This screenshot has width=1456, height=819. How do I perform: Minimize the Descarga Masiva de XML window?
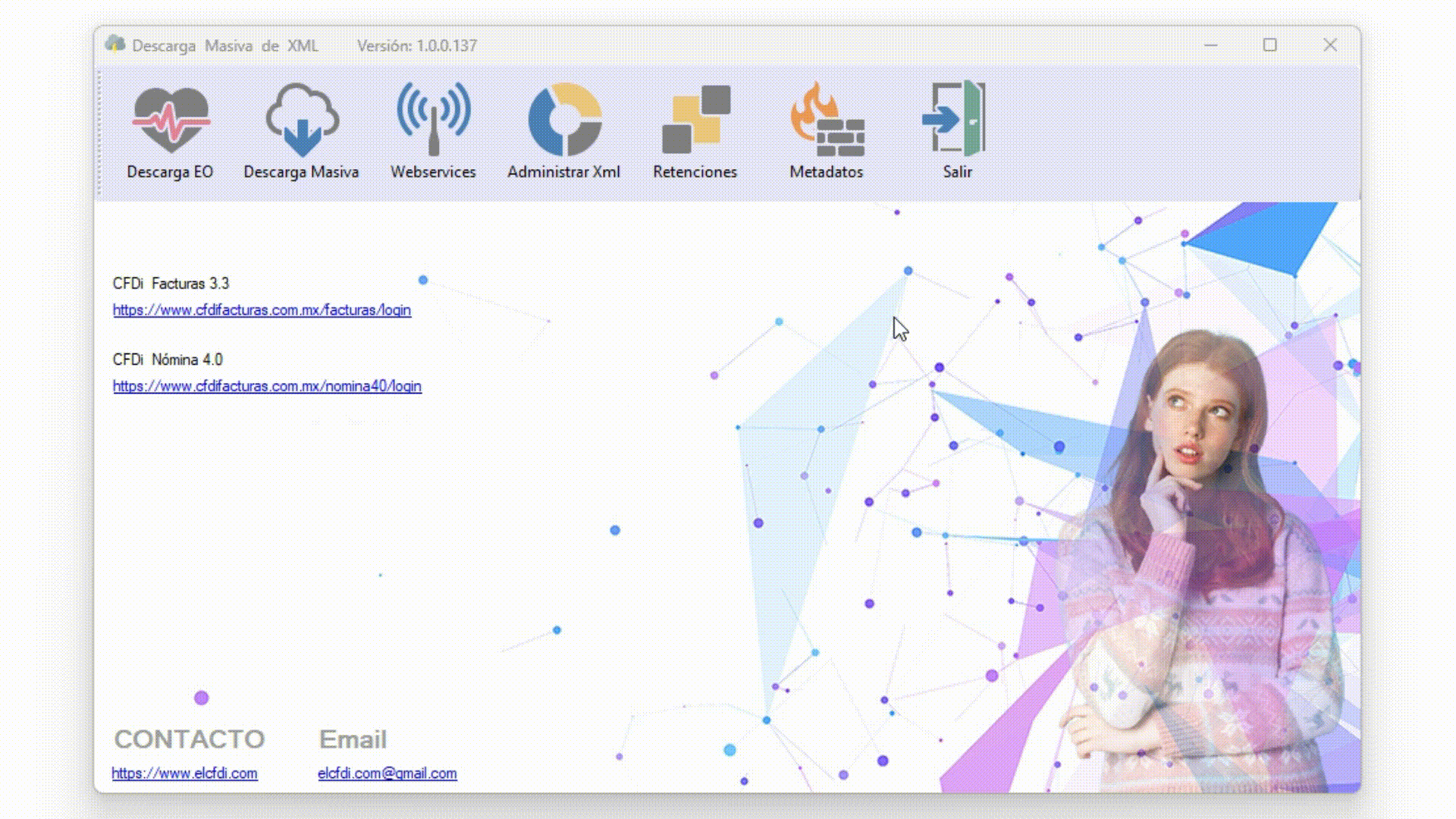1210,45
